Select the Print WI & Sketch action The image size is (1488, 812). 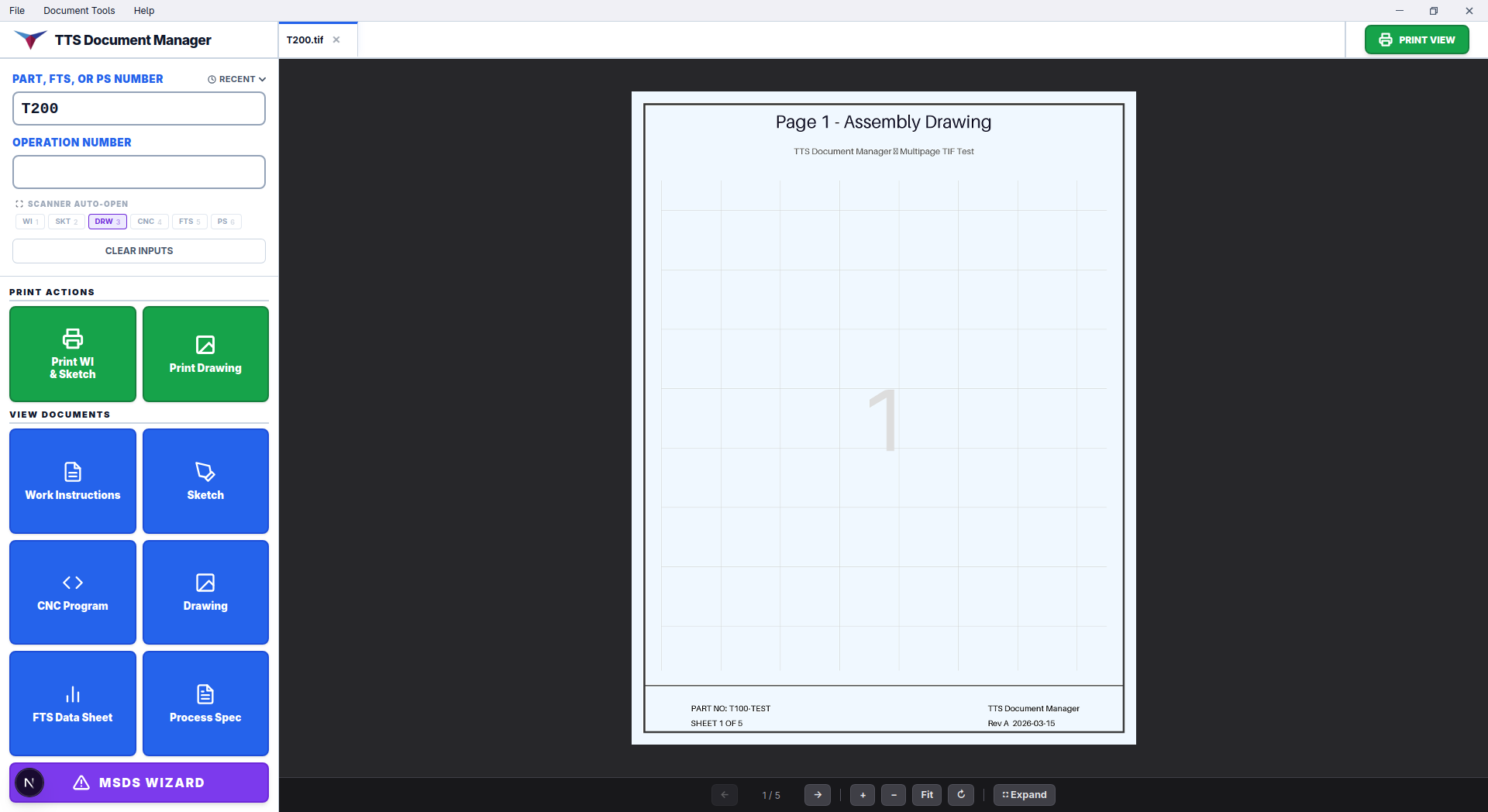72,354
